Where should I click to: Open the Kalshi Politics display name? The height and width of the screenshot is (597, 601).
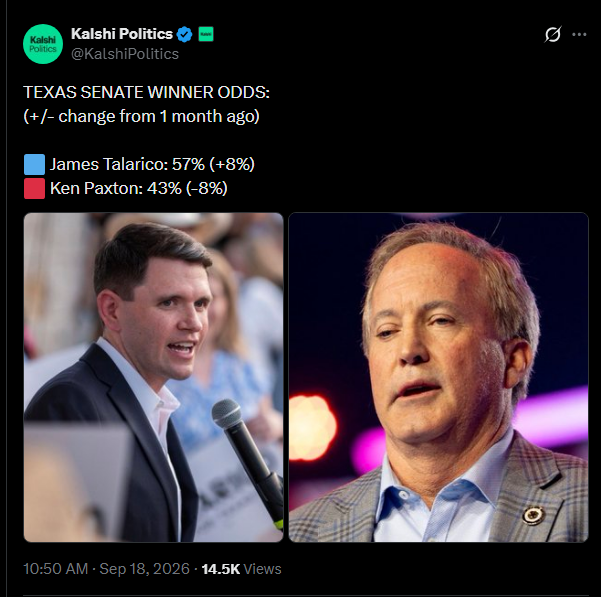coord(122,34)
